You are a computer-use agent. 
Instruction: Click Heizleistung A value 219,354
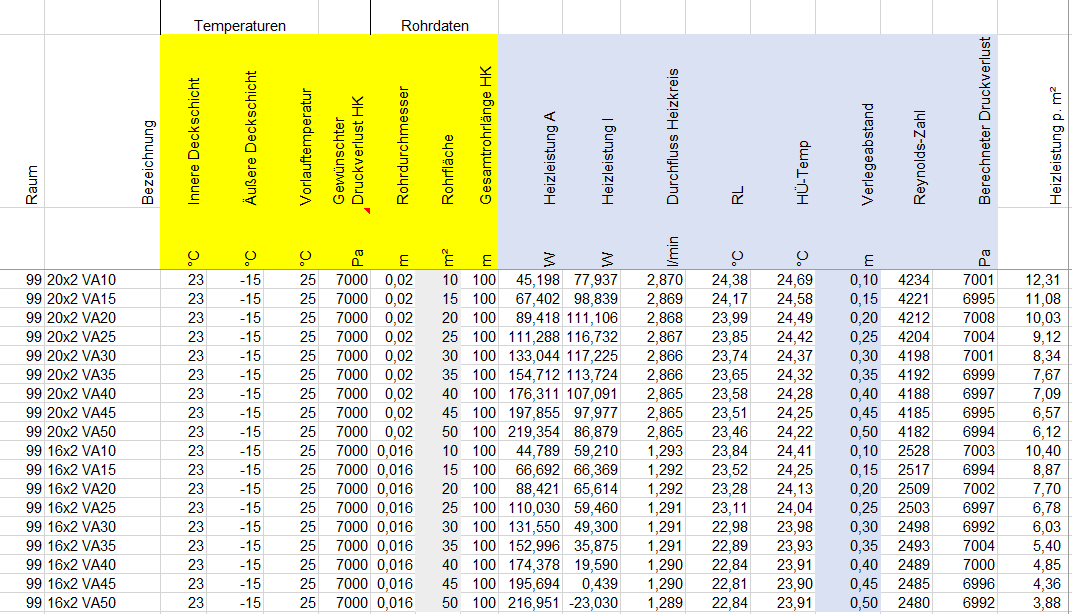(531, 432)
